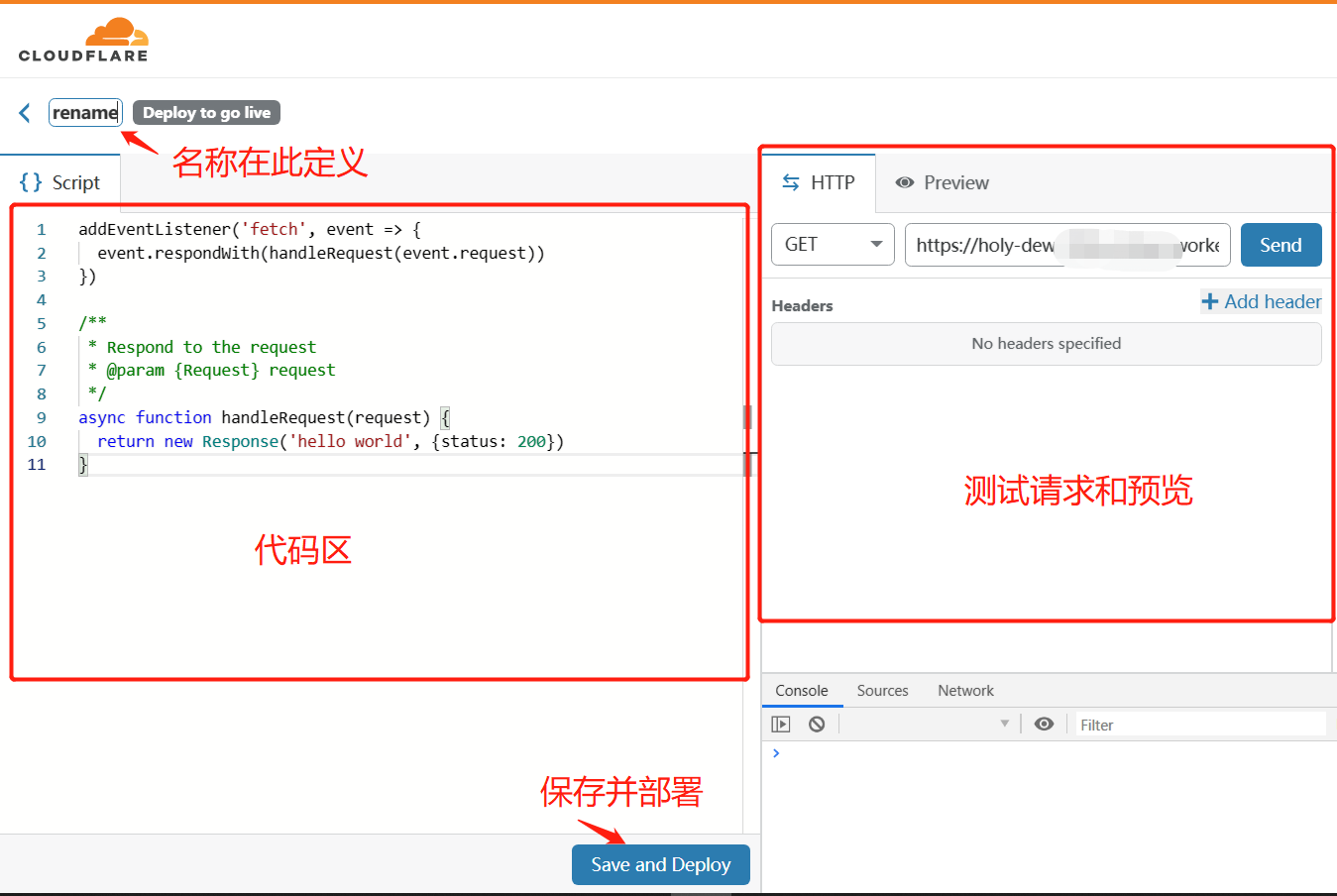Image resolution: width=1337 pixels, height=896 pixels.
Task: Switch to the Preview tab
Action: click(942, 182)
